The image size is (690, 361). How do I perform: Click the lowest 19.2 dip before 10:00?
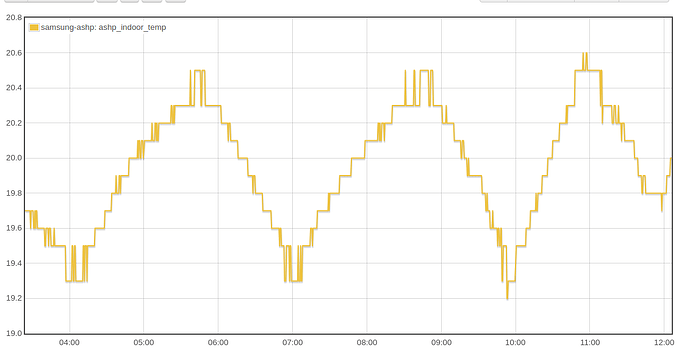pyautogui.click(x=507, y=298)
